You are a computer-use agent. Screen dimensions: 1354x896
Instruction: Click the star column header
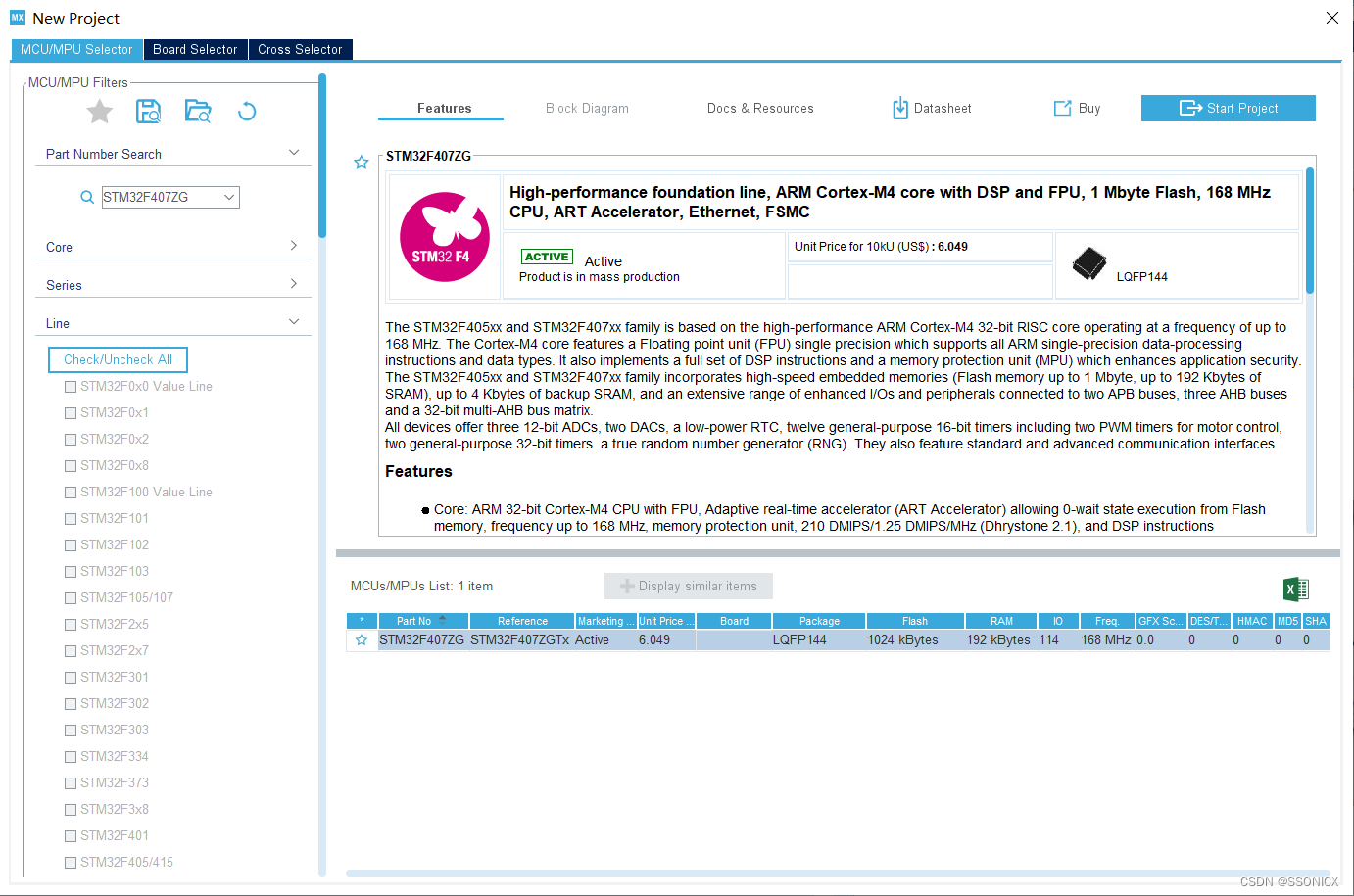click(362, 621)
